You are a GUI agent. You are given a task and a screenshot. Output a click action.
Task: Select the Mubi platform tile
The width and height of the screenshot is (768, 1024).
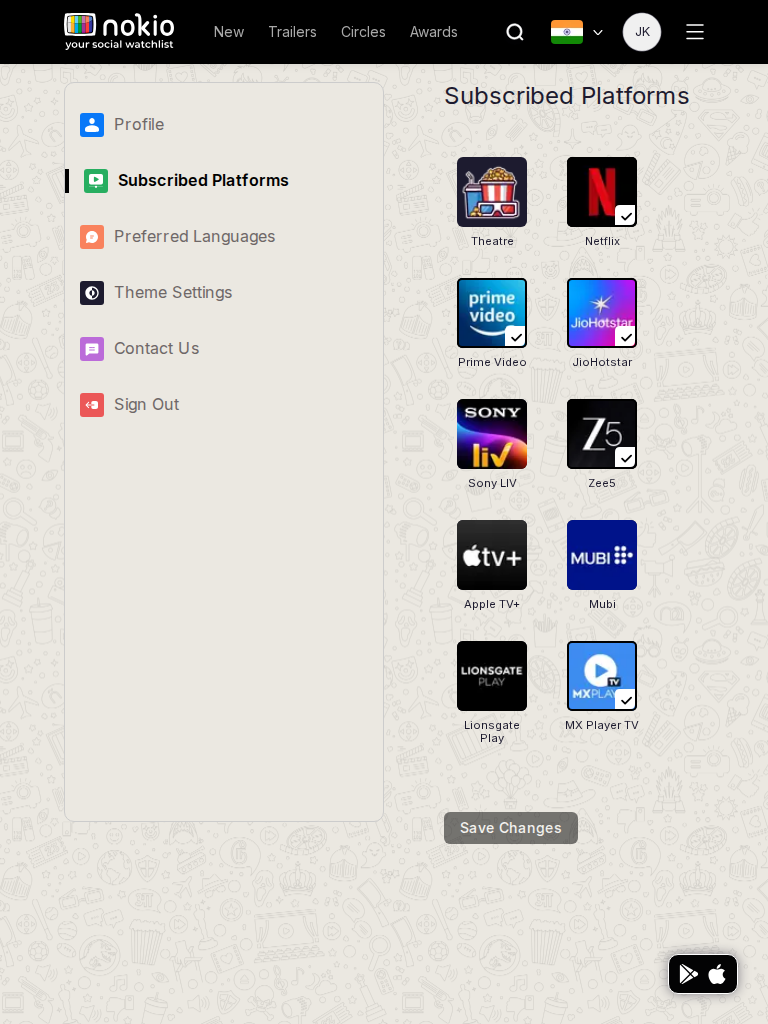(601, 555)
